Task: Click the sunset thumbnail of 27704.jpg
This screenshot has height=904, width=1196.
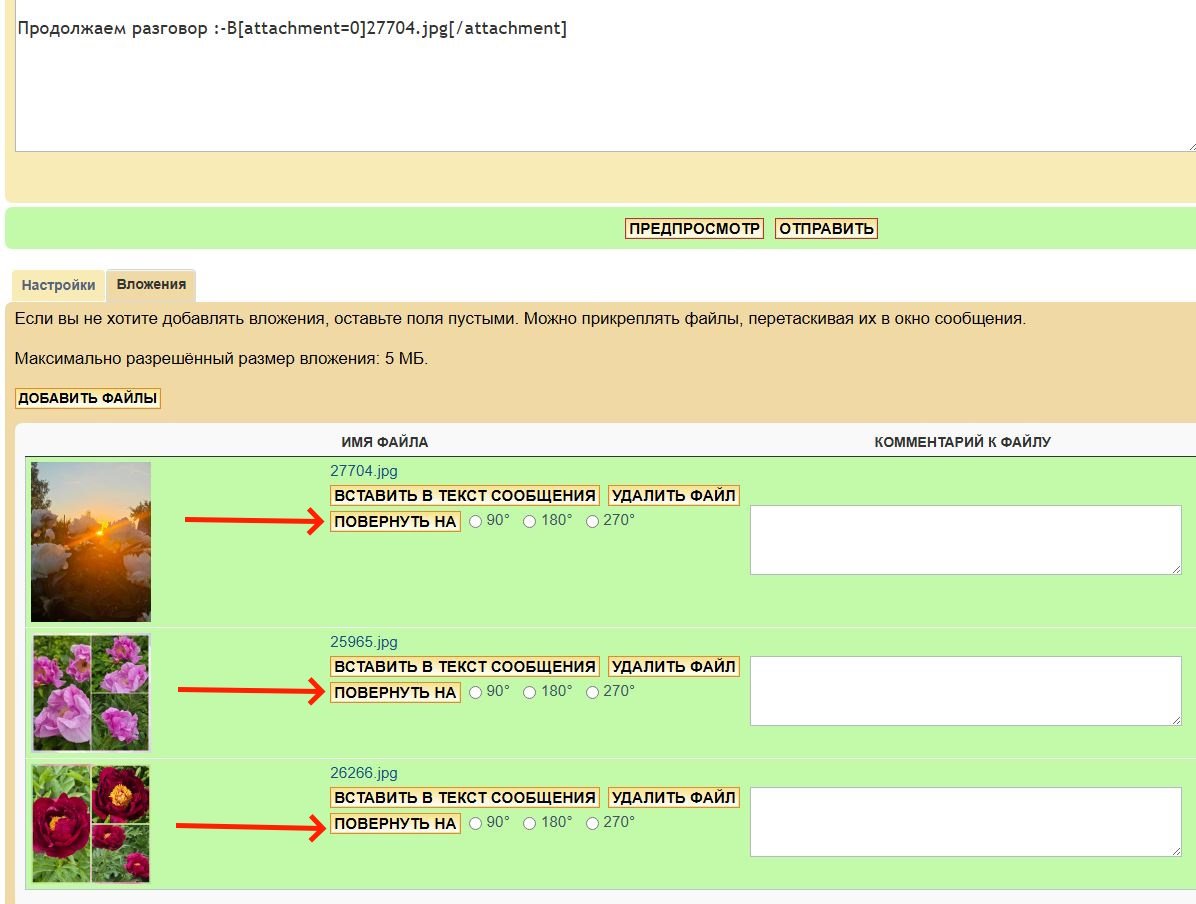Action: (x=91, y=542)
